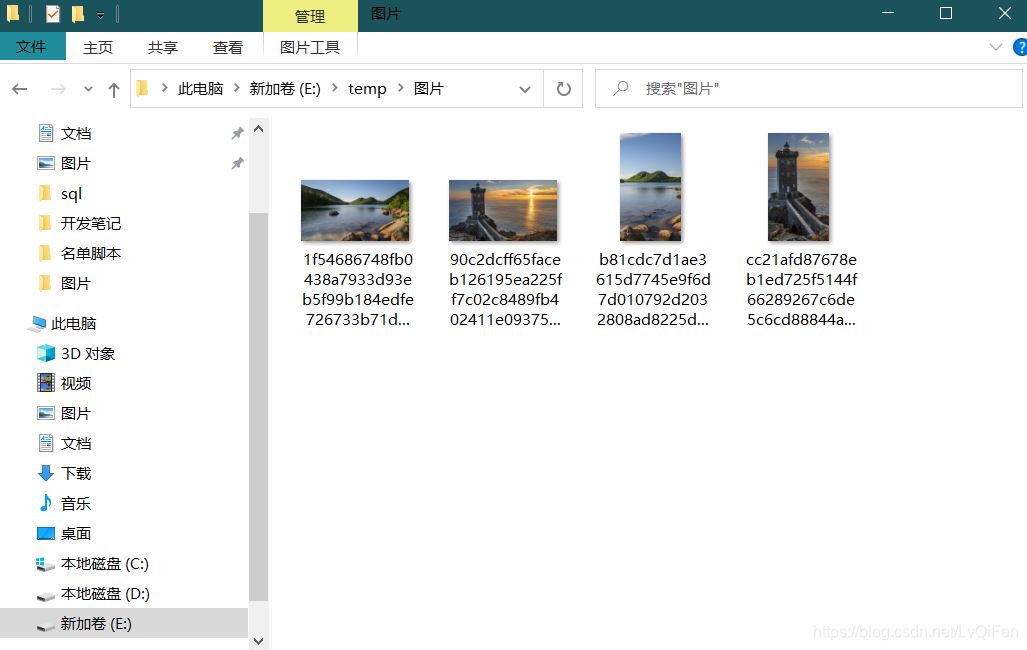Open the help question mark icon

(x=1020, y=47)
